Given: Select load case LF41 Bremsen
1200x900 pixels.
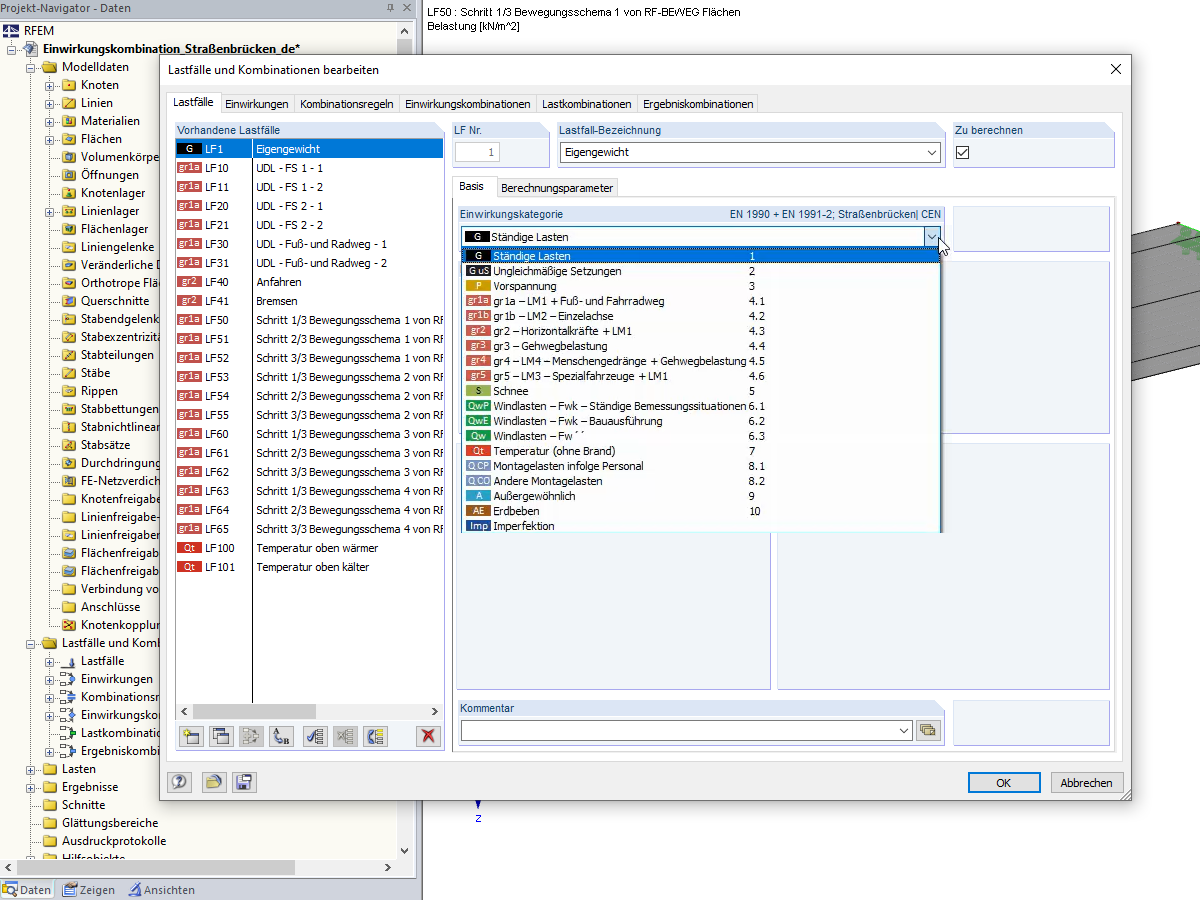Looking at the screenshot, I should coord(309,301).
